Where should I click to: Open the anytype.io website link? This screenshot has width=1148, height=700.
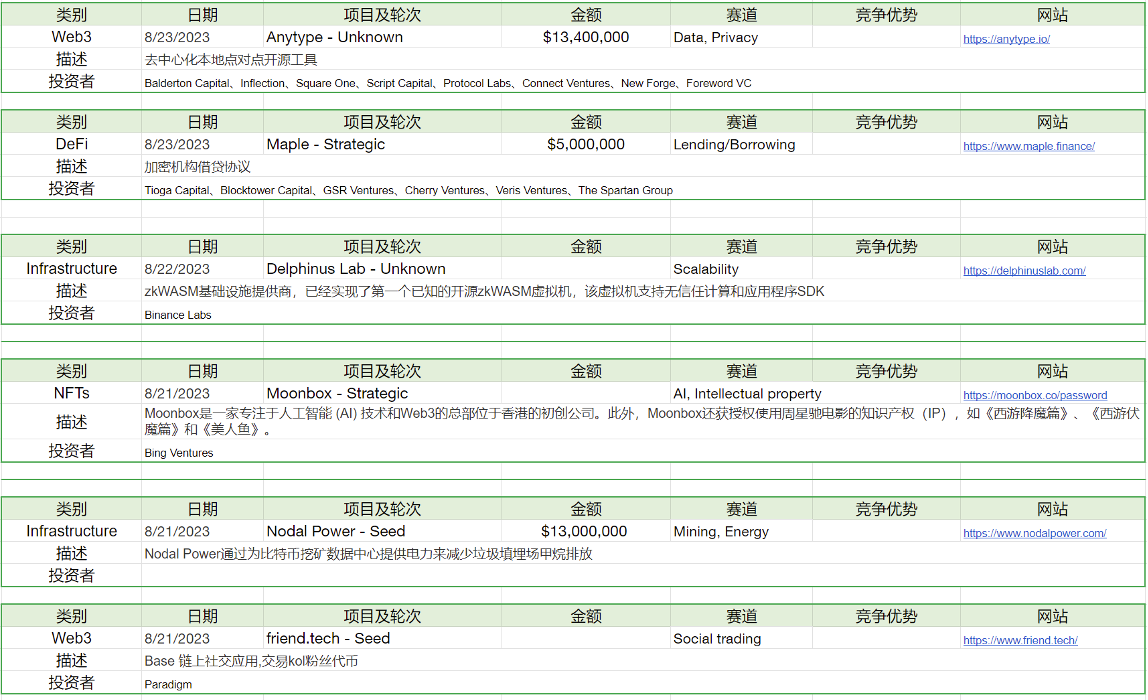coord(1006,39)
